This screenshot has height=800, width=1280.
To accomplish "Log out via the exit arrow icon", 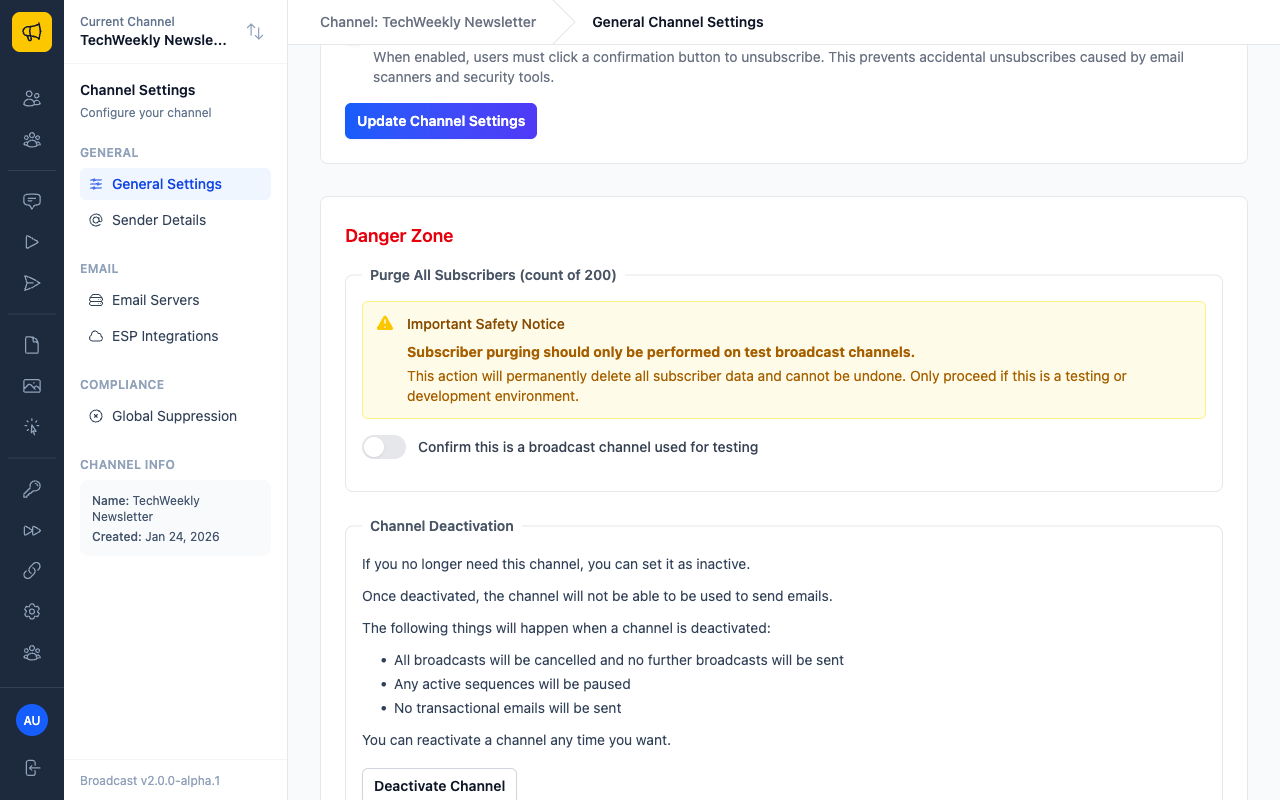I will (32, 768).
